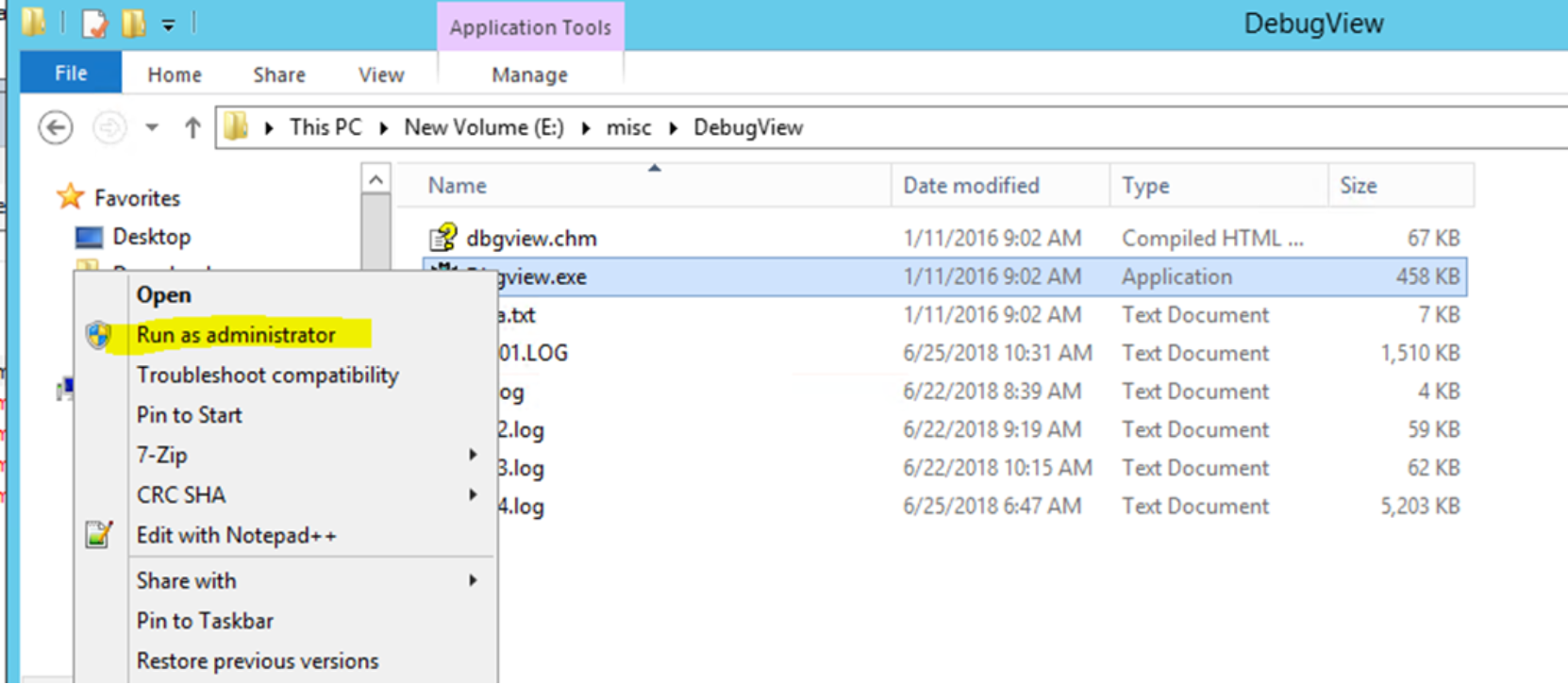1568x684 pixels.
Task: Click the Properties quick access toolbar icon
Action: (94, 24)
